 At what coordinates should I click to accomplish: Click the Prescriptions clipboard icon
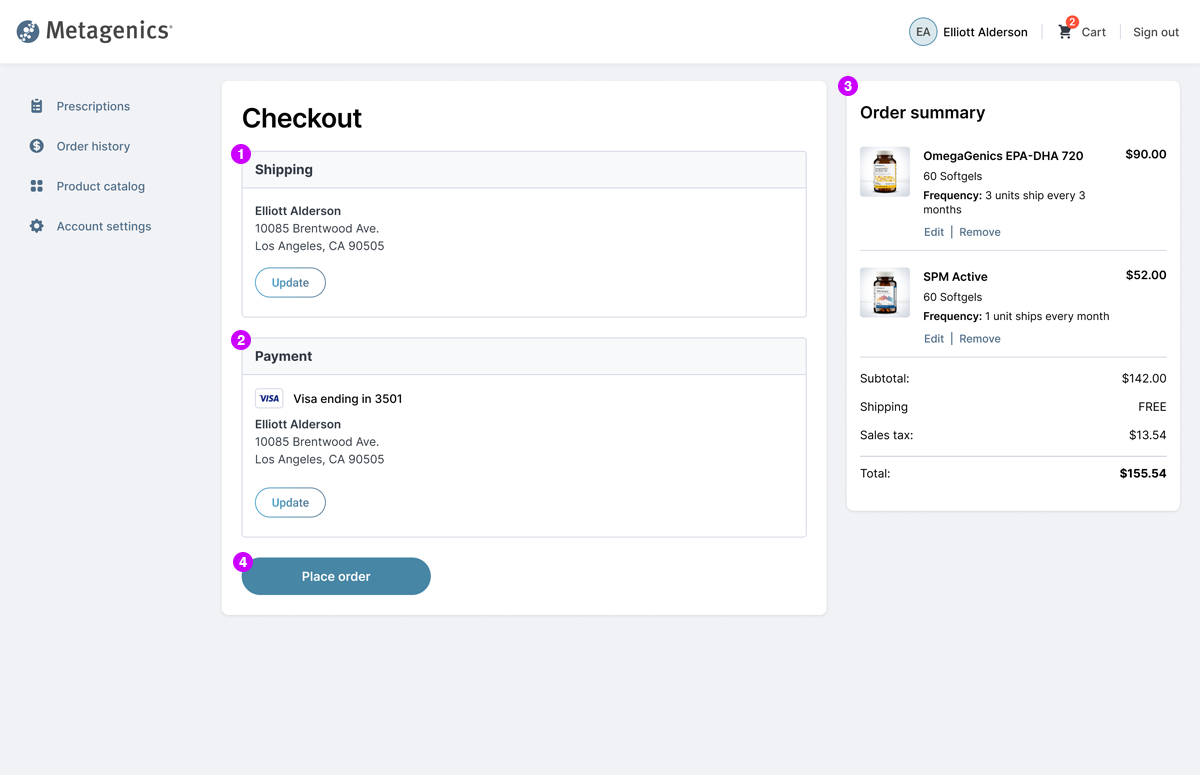(37, 106)
